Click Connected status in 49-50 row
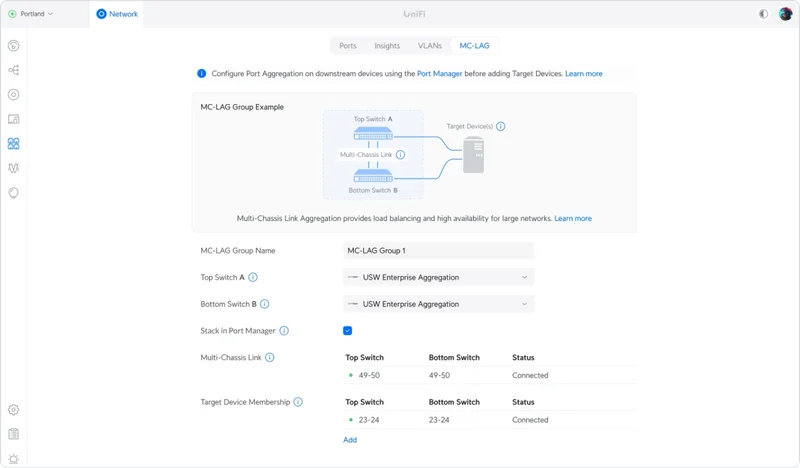The height and width of the screenshot is (468, 800). [x=530, y=375]
